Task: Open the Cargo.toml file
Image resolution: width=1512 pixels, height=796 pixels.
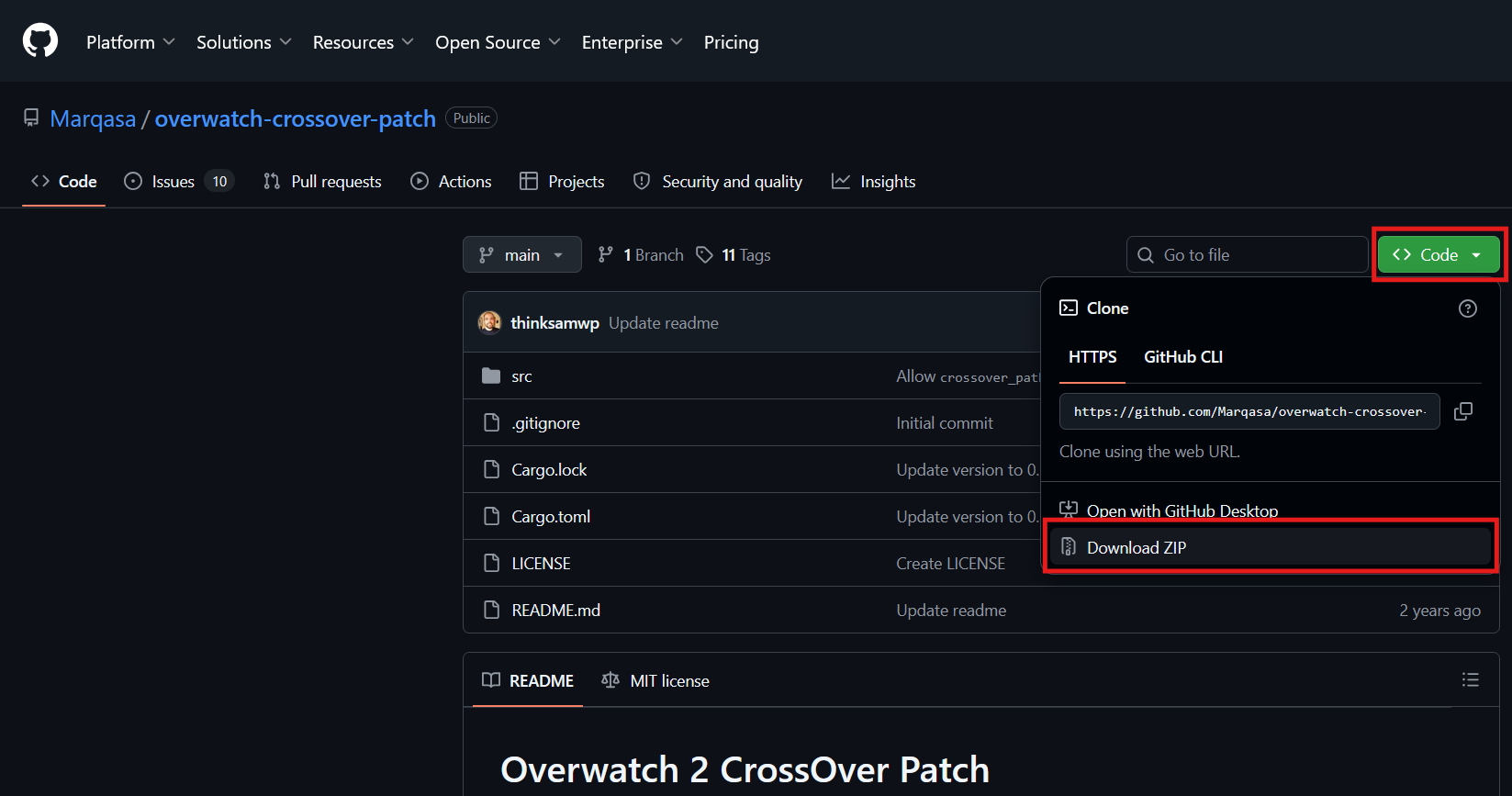Action: point(551,517)
